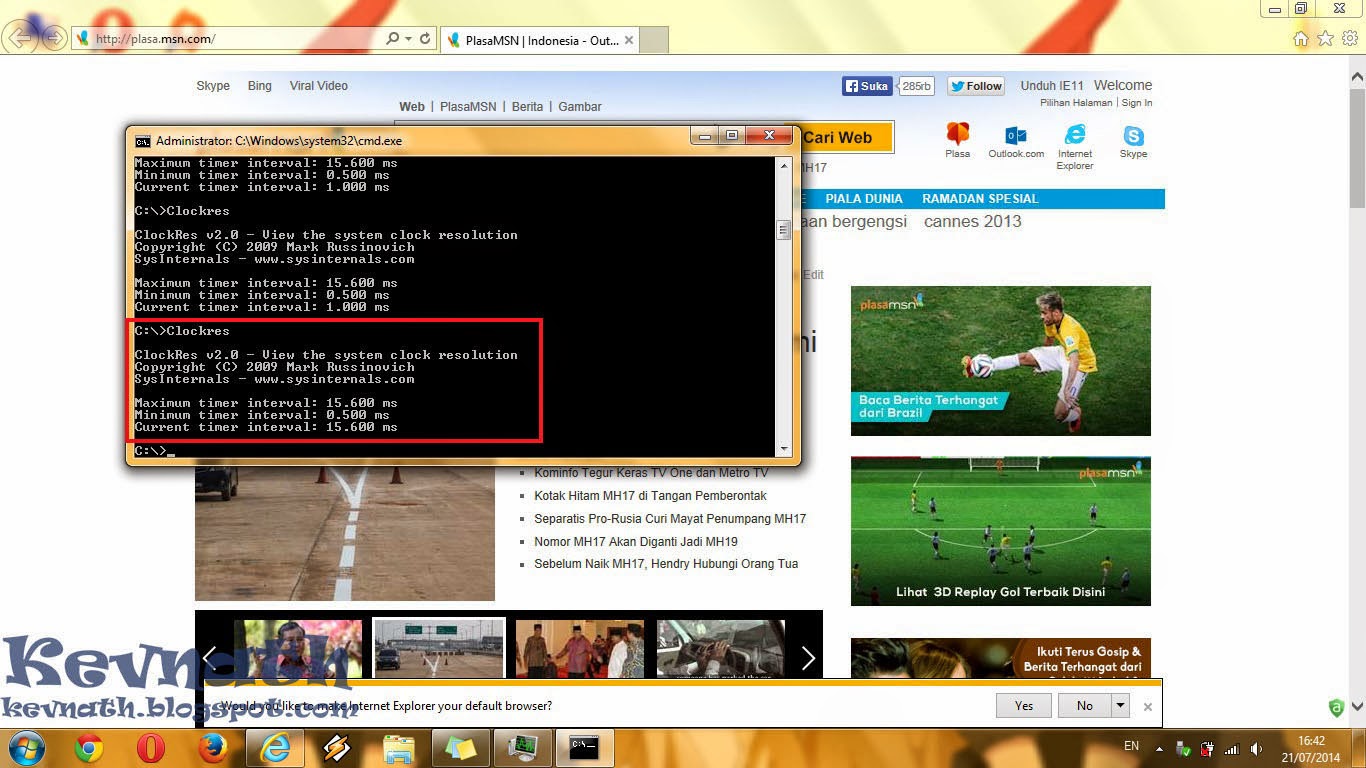1366x768 pixels.
Task: Open Pilihan Halaman link
Action: 1076,103
